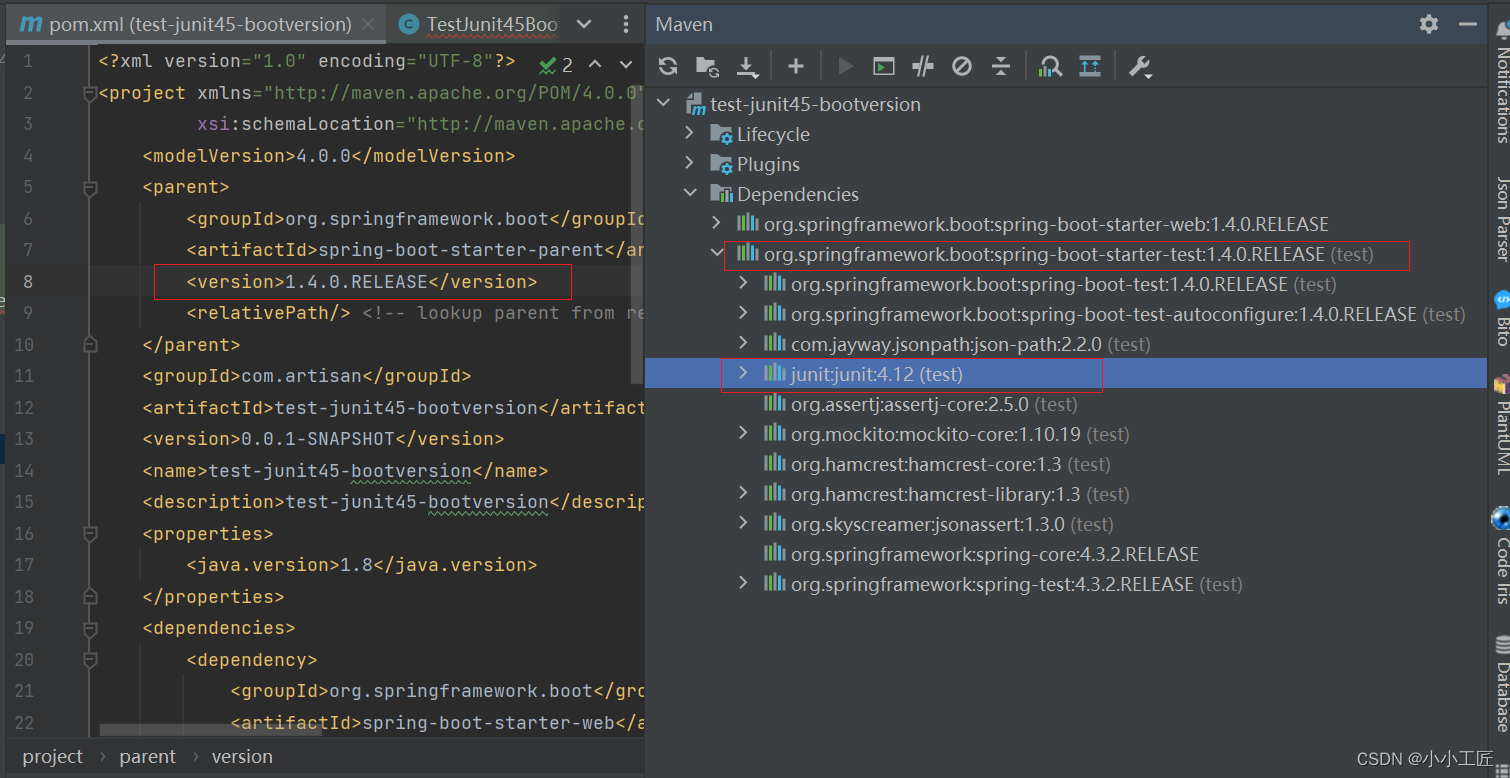Collapse all Maven tree nodes
This screenshot has width=1510, height=778.
pos(1001,66)
